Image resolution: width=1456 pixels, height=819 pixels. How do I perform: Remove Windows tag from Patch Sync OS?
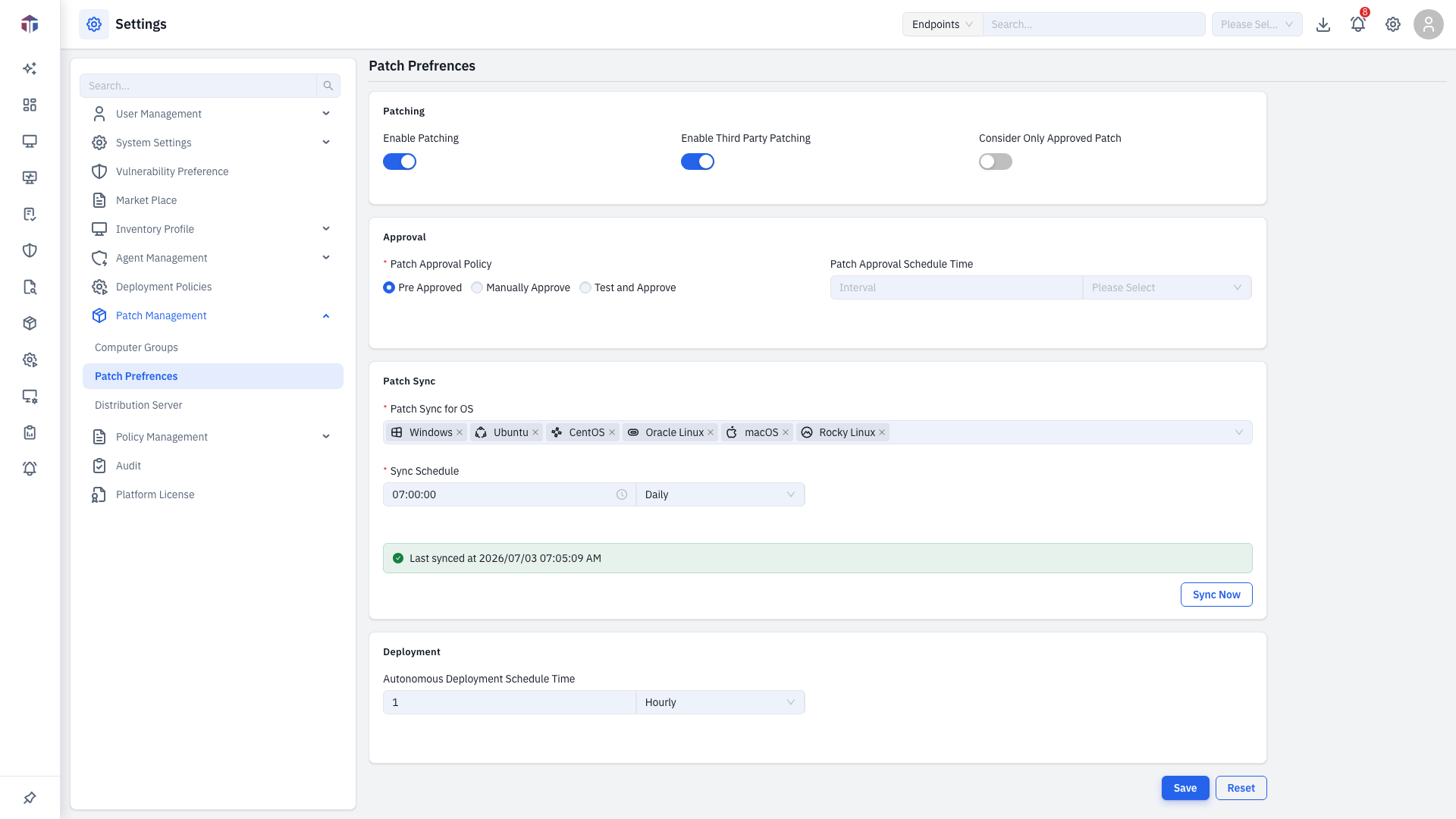[460, 432]
